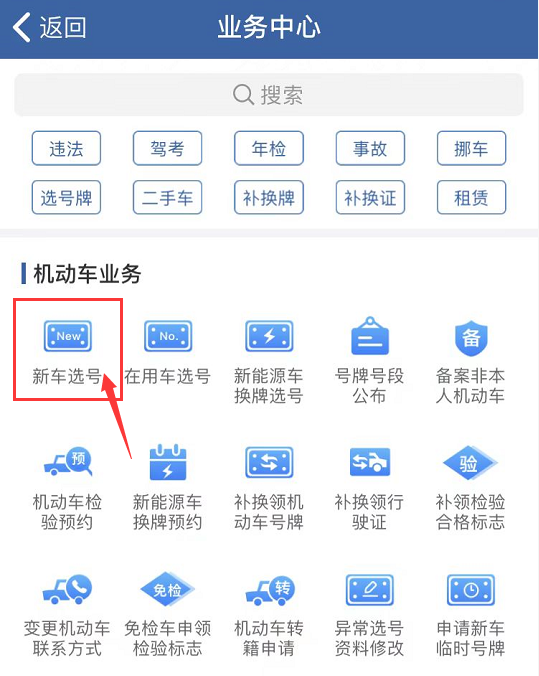Image resolution: width=539 pixels, height=676 pixels.
Task: Open the 机动车检验预约 truck icon
Action: (68, 462)
